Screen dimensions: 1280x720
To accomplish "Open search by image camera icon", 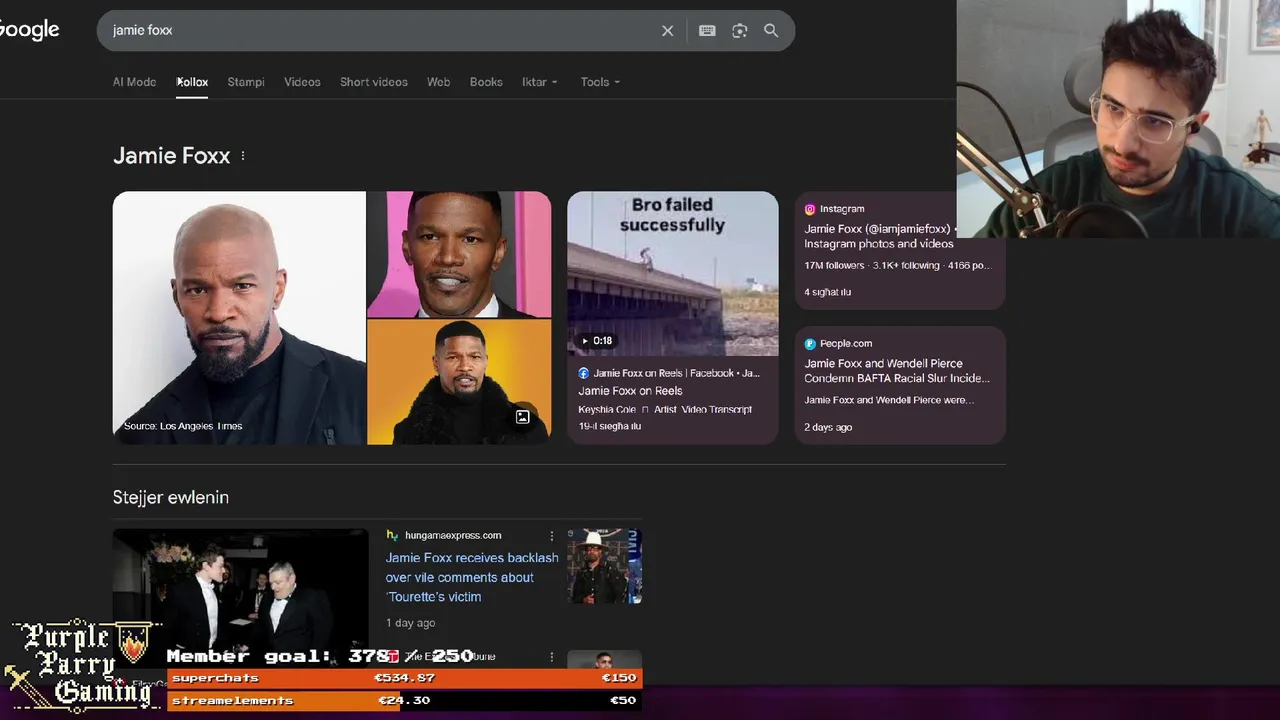I will click(740, 31).
